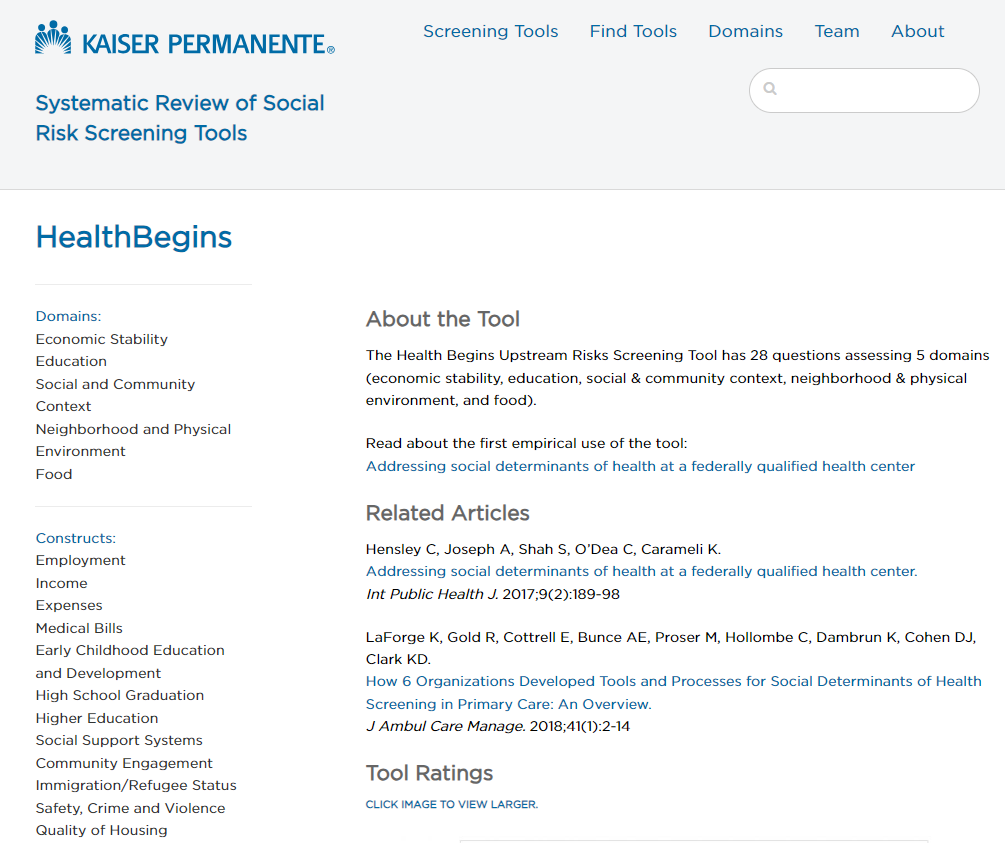This screenshot has width=1005, height=843.
Task: Open Systematic Review of Social Risk Screening Tools link
Action: click(179, 118)
